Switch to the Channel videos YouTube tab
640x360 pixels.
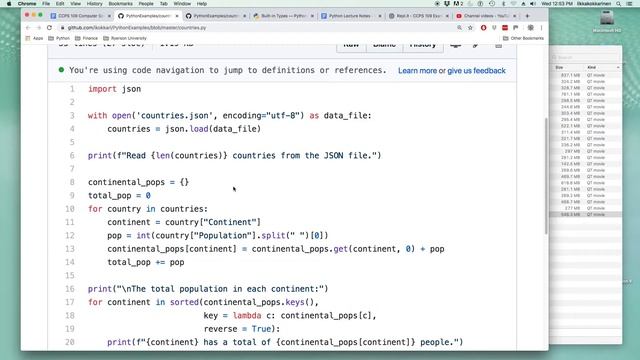(486, 16)
